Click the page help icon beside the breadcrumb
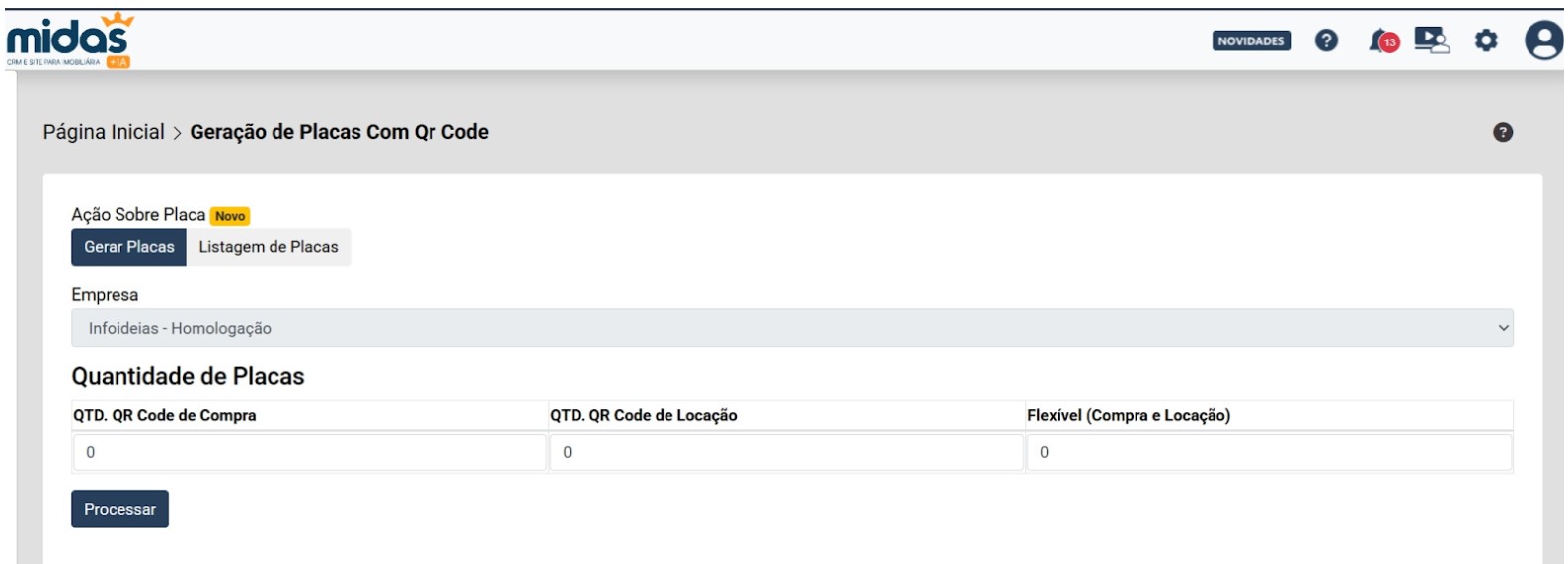 tap(1502, 132)
